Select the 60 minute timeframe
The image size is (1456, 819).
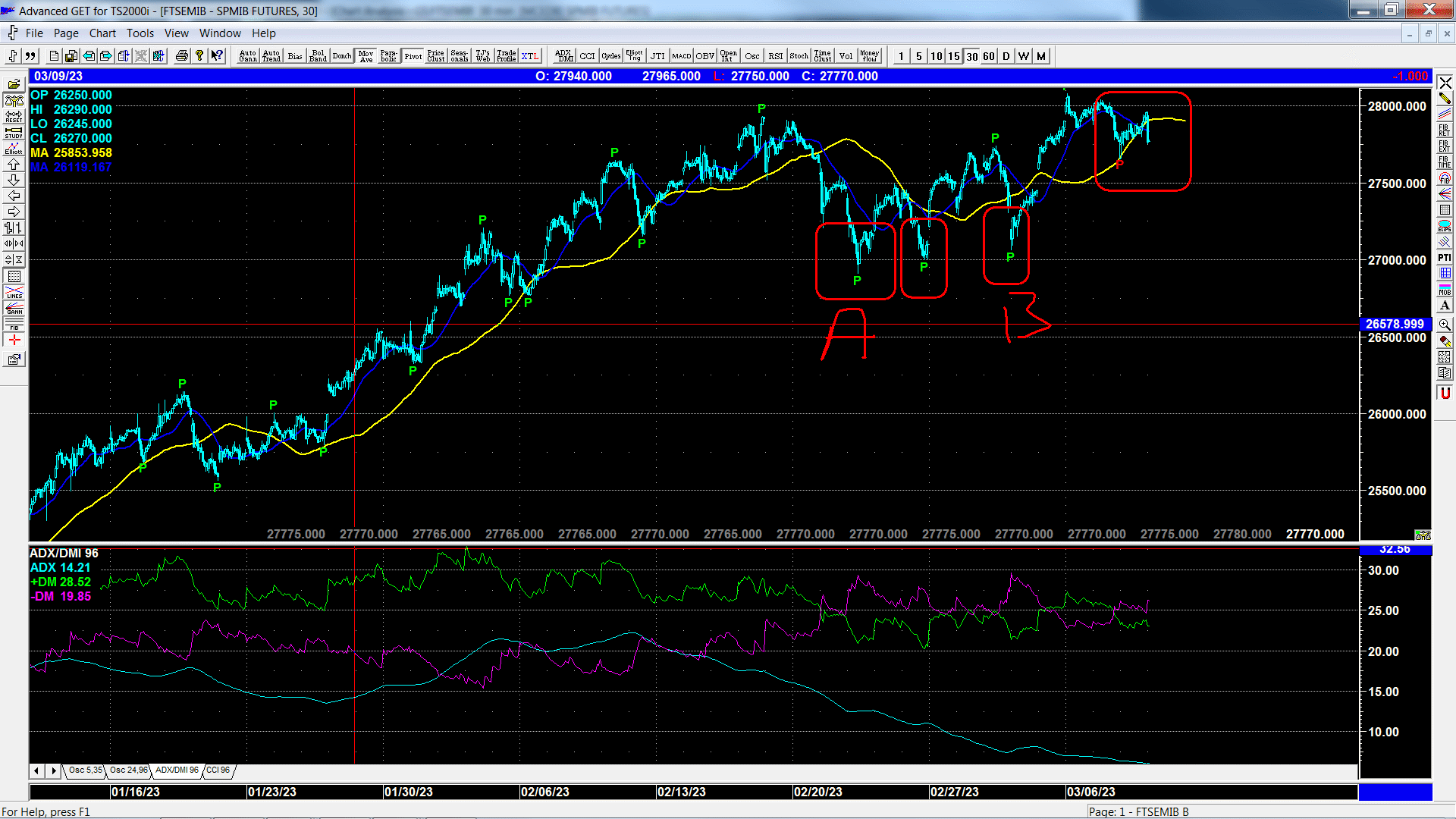click(989, 56)
